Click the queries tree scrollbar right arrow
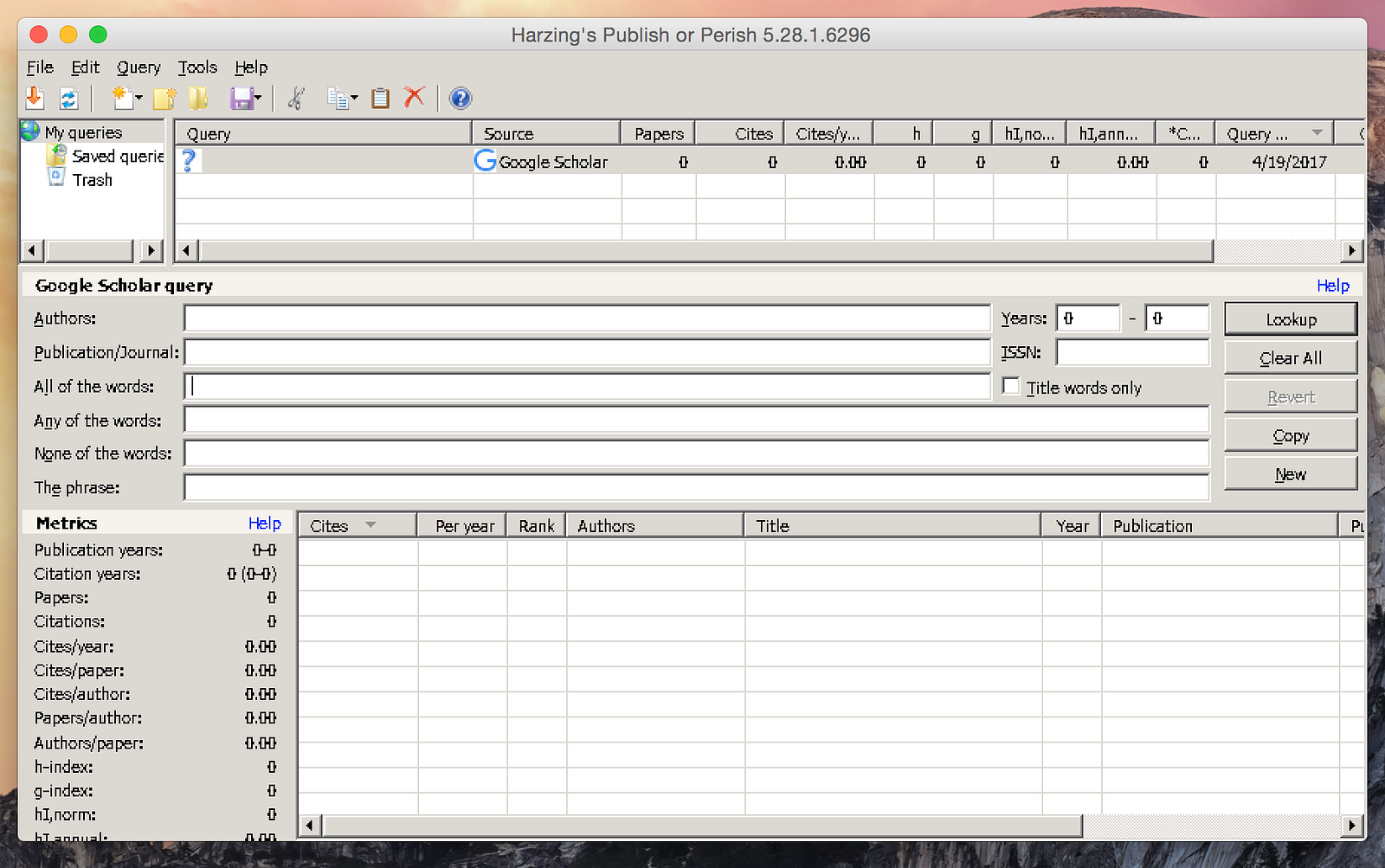 click(x=151, y=251)
